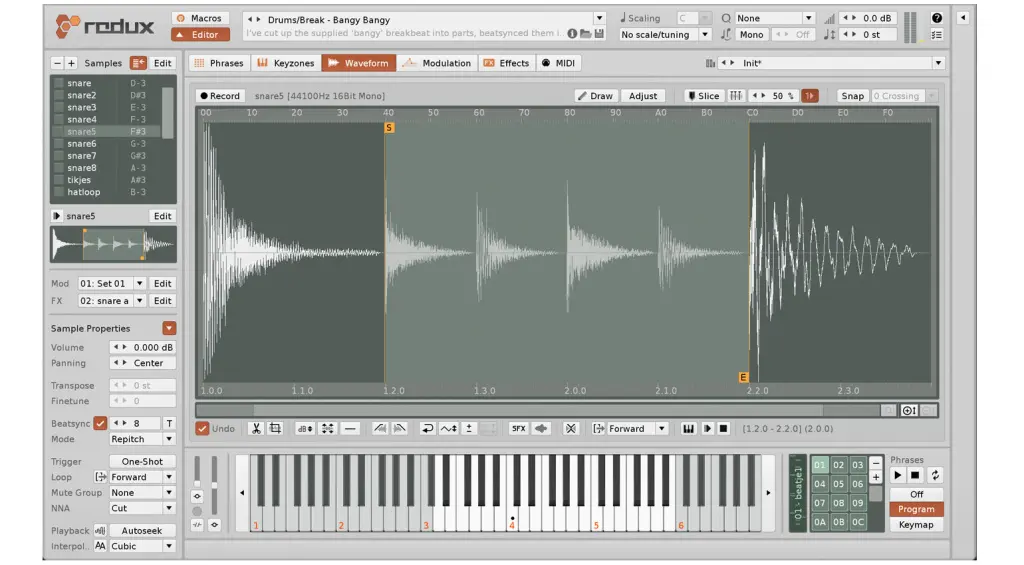Click the crop/trim selection icon
The image size is (1024, 565).
(275, 429)
